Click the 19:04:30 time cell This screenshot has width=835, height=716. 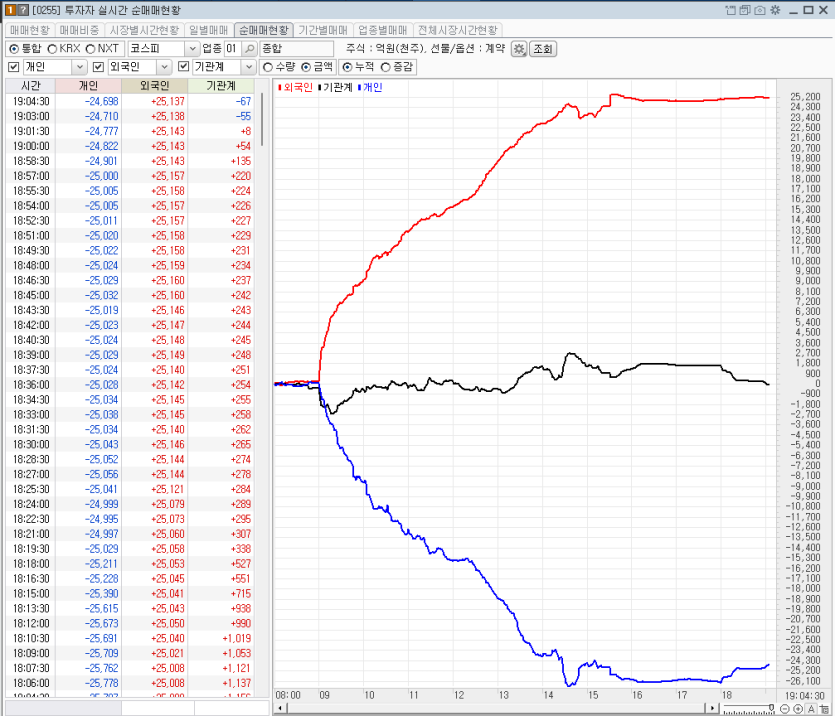tap(31, 101)
